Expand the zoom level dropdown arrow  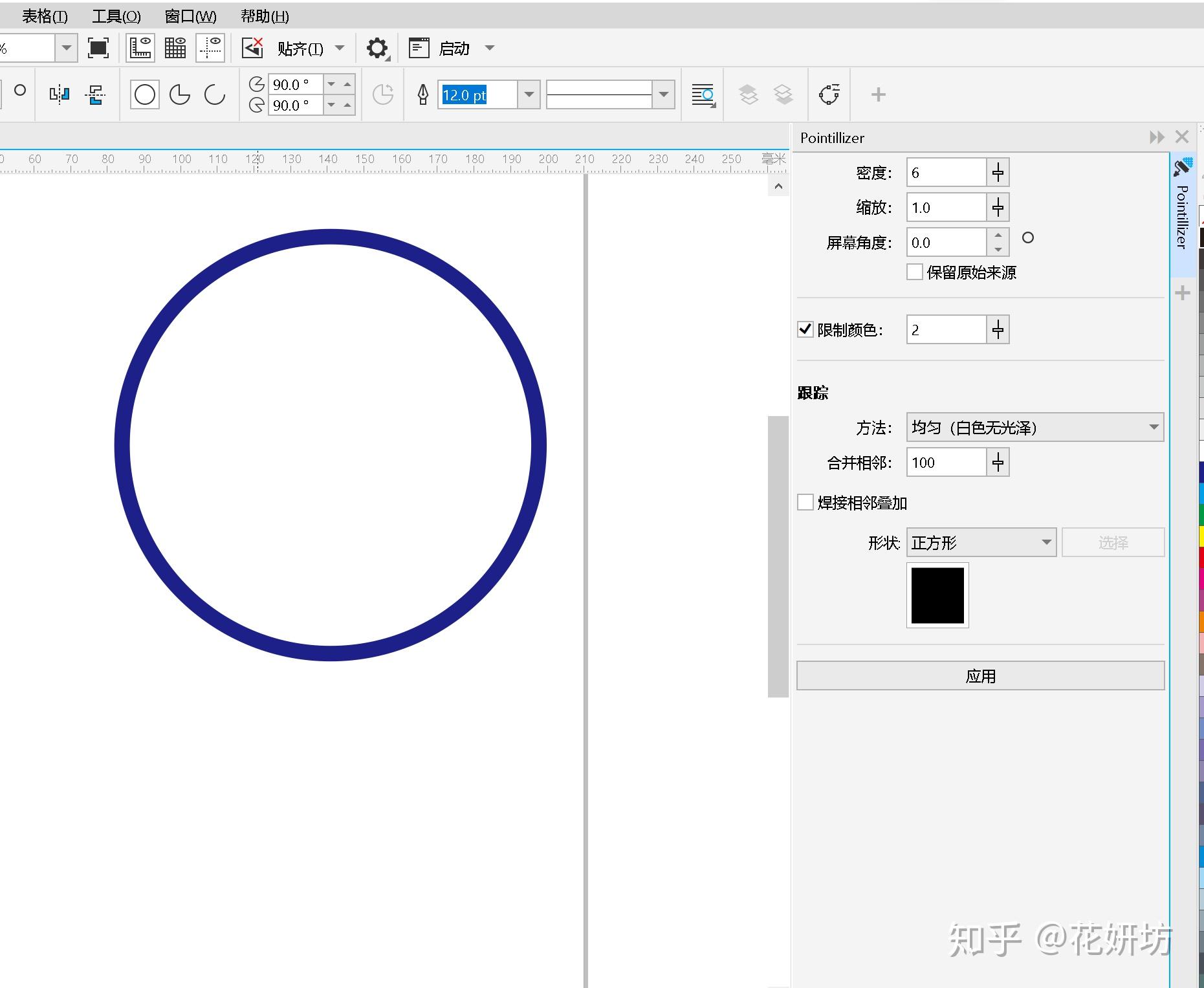(x=66, y=48)
